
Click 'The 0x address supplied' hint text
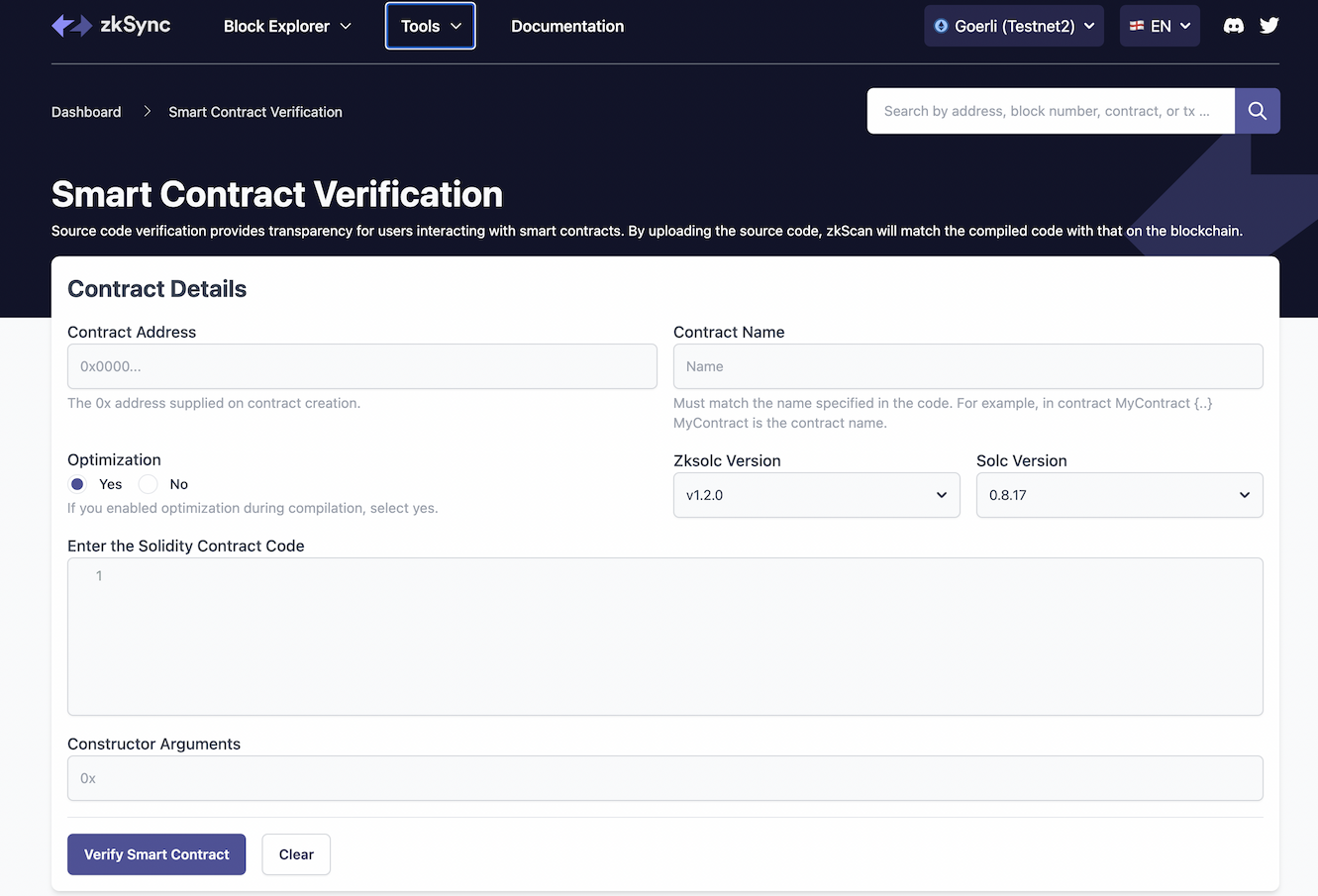coord(214,403)
